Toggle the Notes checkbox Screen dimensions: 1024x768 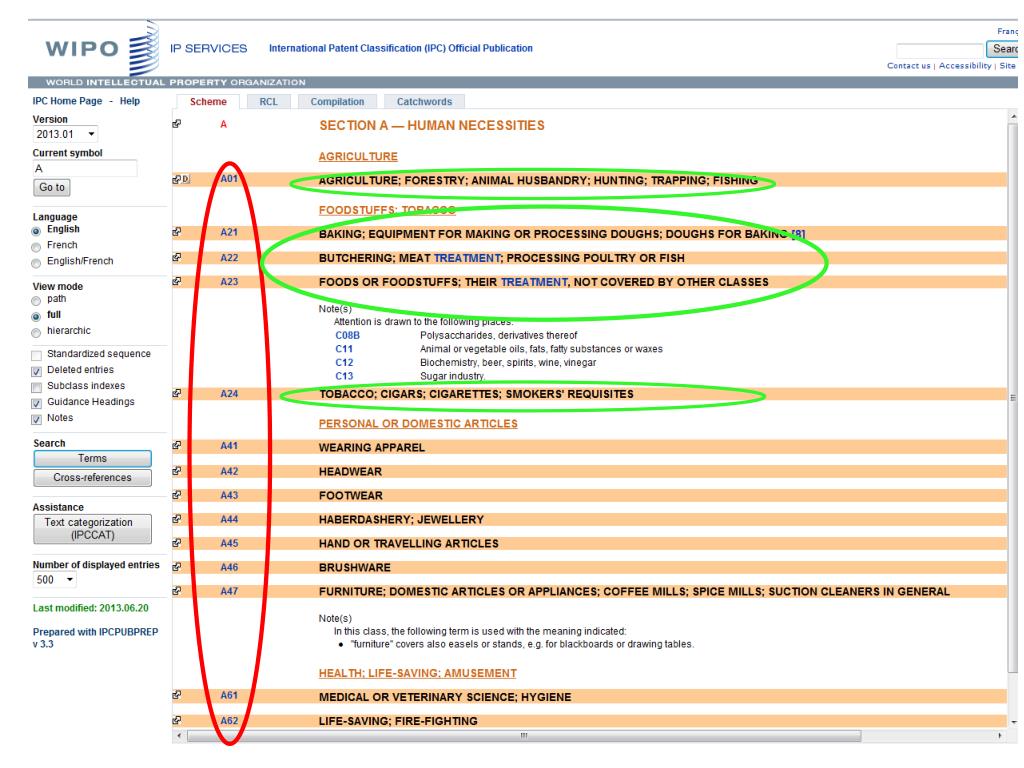click(x=37, y=420)
